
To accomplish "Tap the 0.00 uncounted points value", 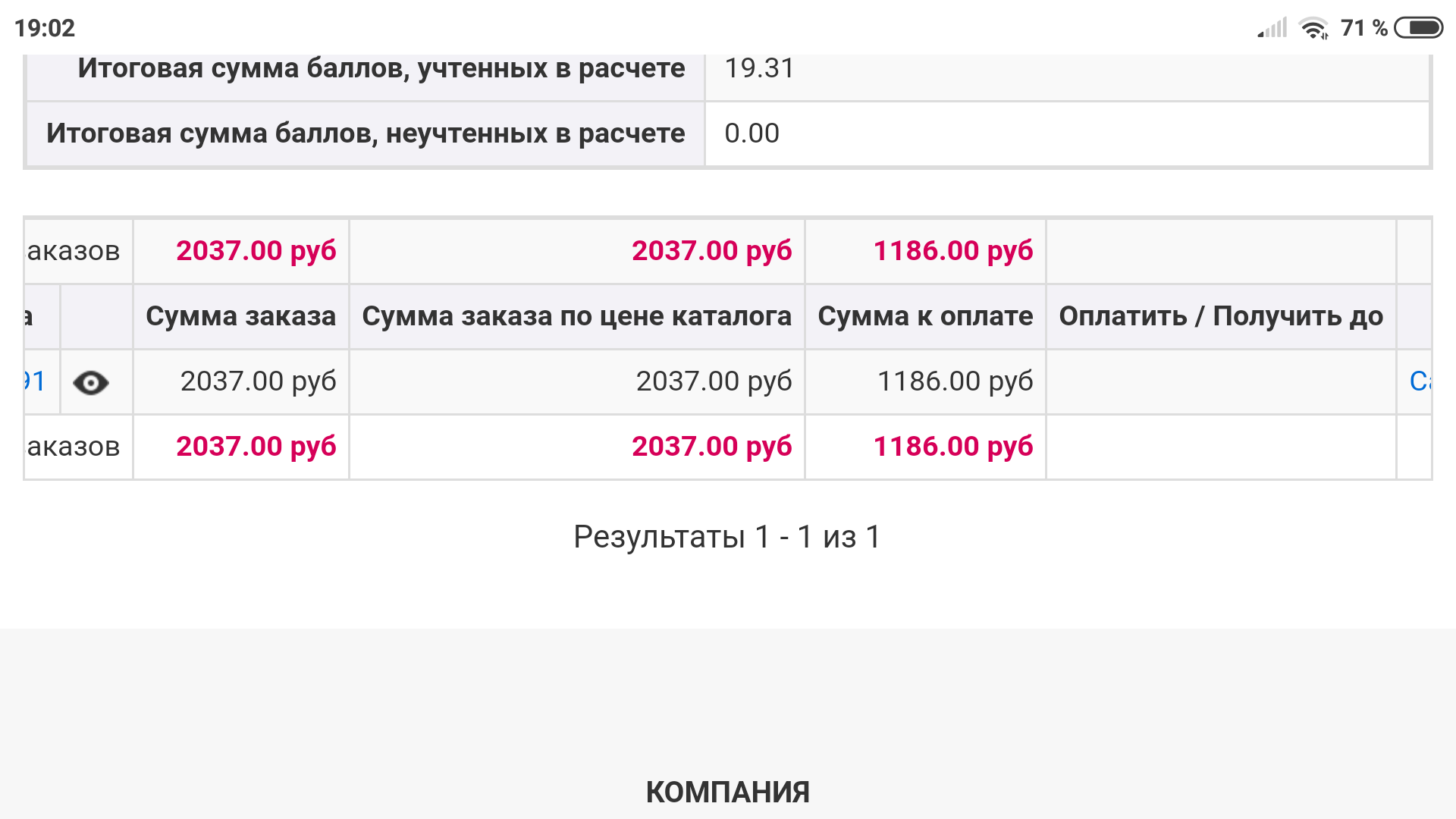I will [x=752, y=133].
